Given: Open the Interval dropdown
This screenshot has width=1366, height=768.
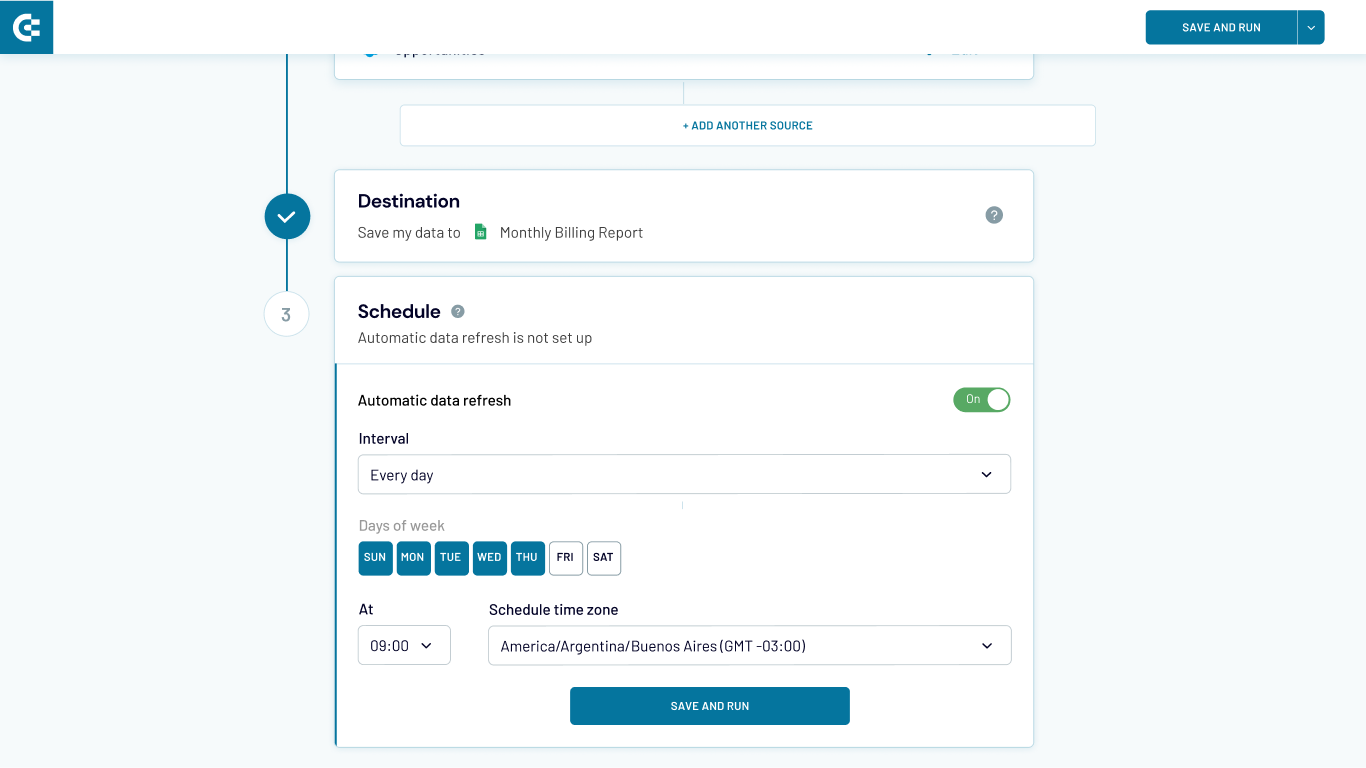Looking at the screenshot, I should tap(684, 475).
